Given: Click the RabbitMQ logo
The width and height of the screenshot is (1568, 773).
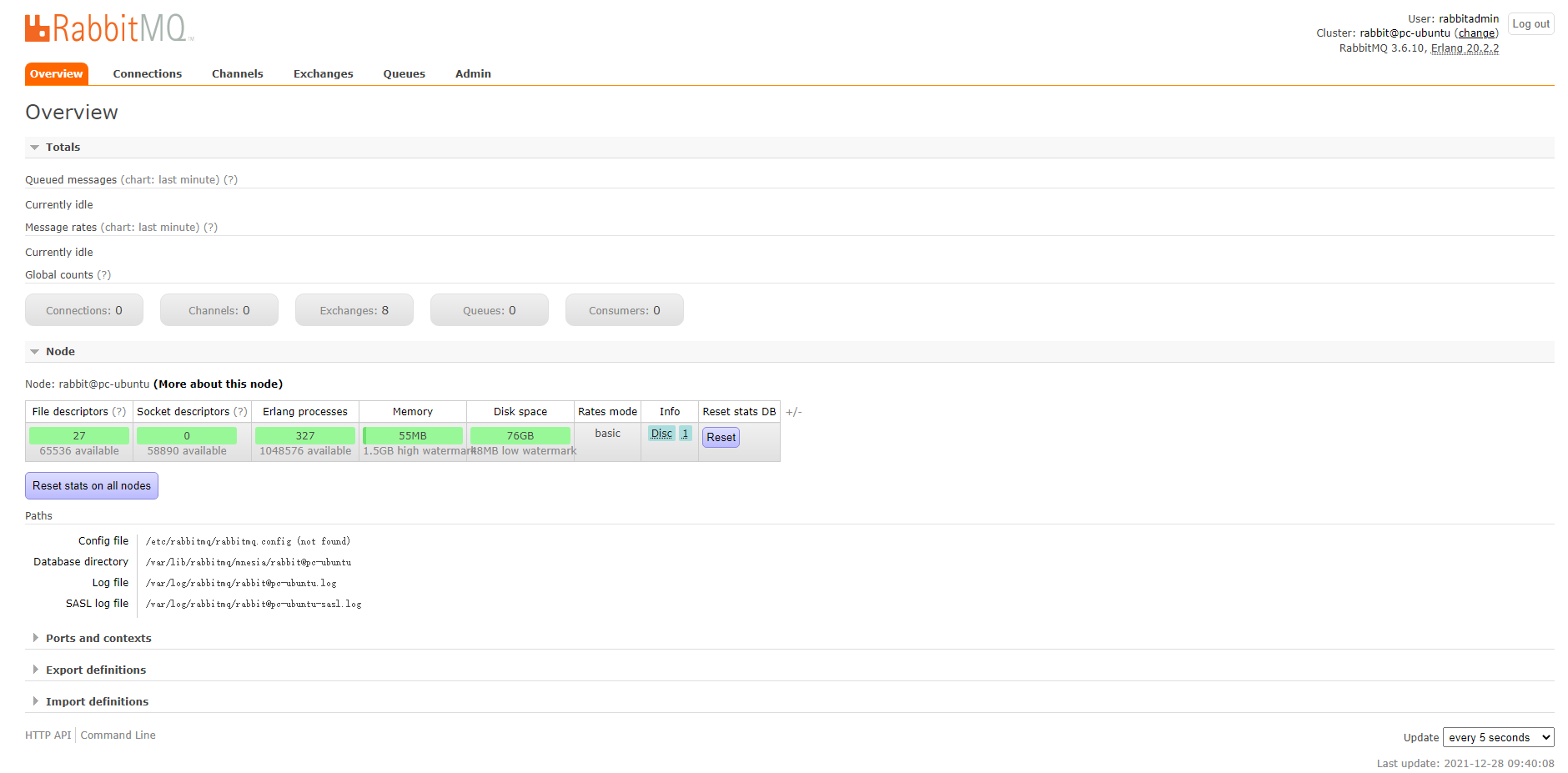Looking at the screenshot, I should click(109, 28).
